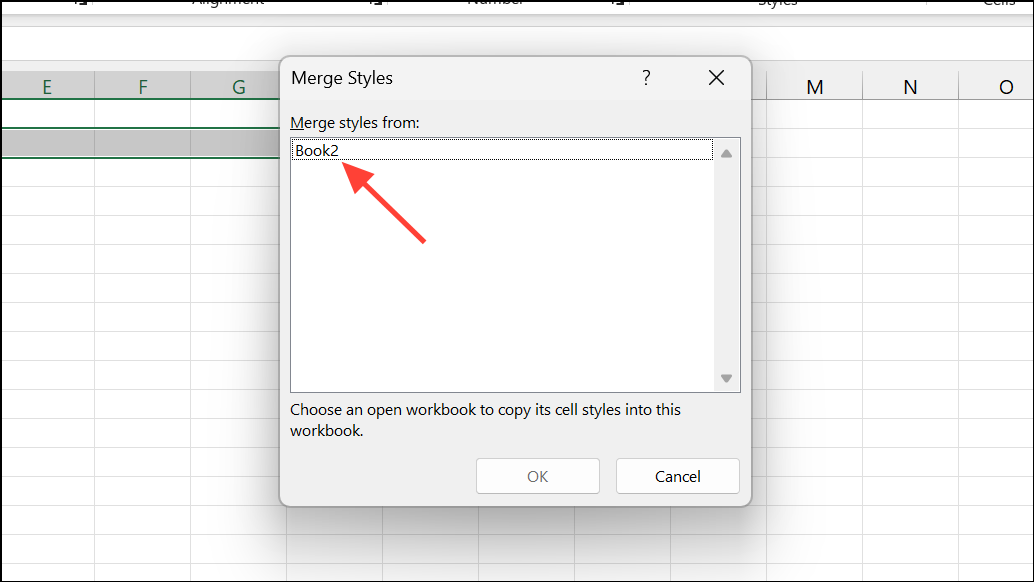1034x582 pixels.
Task: Select column F header
Action: [x=142, y=87]
